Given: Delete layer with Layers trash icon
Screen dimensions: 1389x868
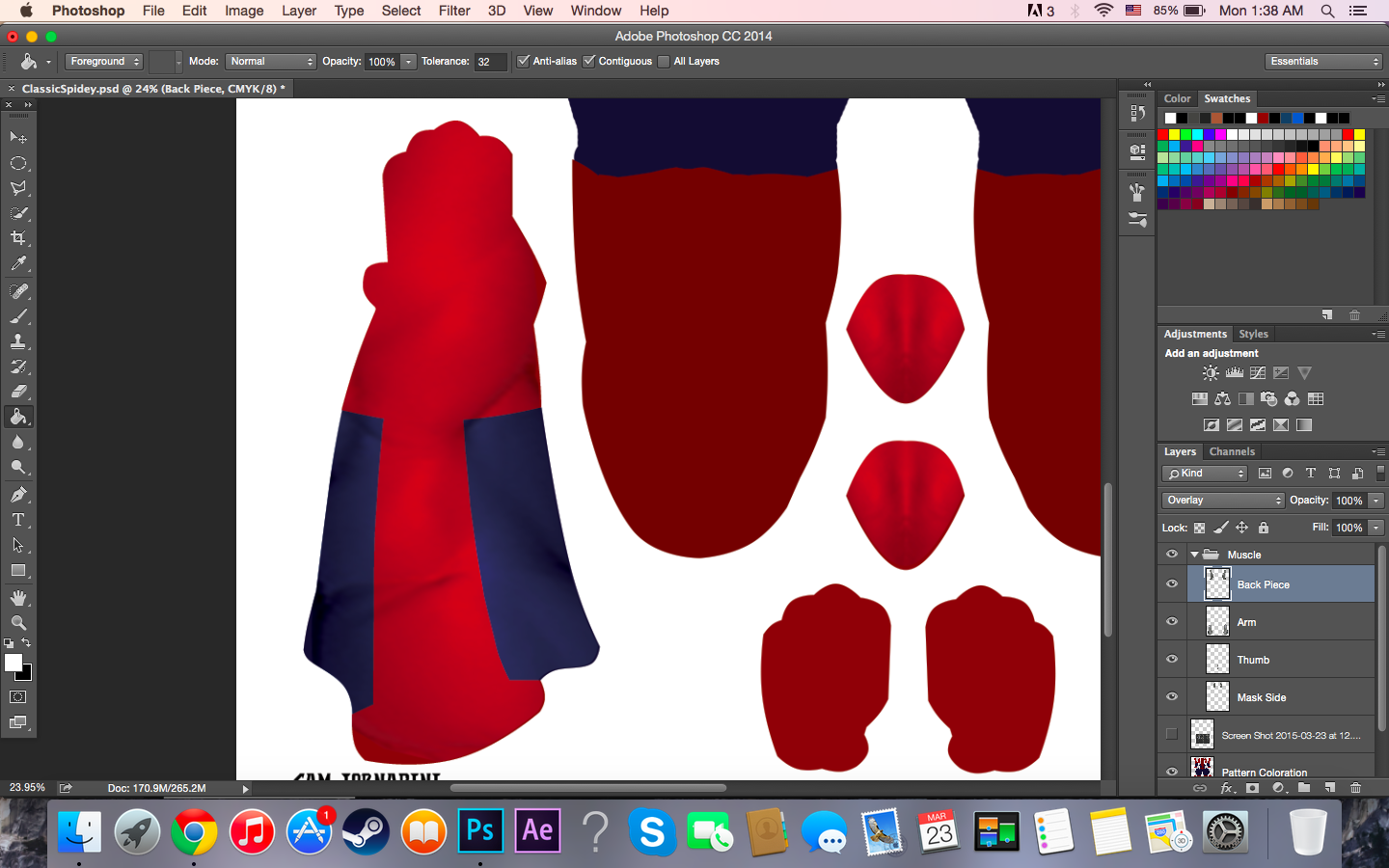Looking at the screenshot, I should coord(1355,788).
